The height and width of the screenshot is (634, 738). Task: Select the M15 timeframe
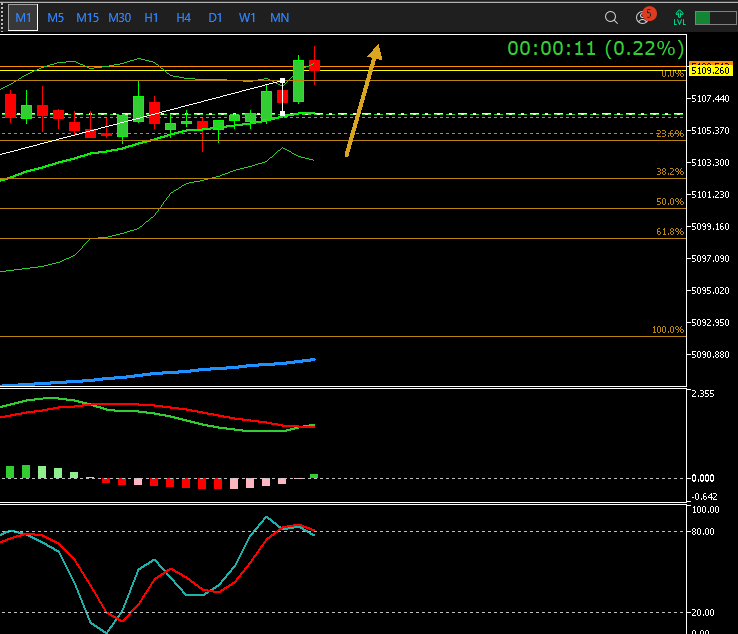pyautogui.click(x=87, y=18)
